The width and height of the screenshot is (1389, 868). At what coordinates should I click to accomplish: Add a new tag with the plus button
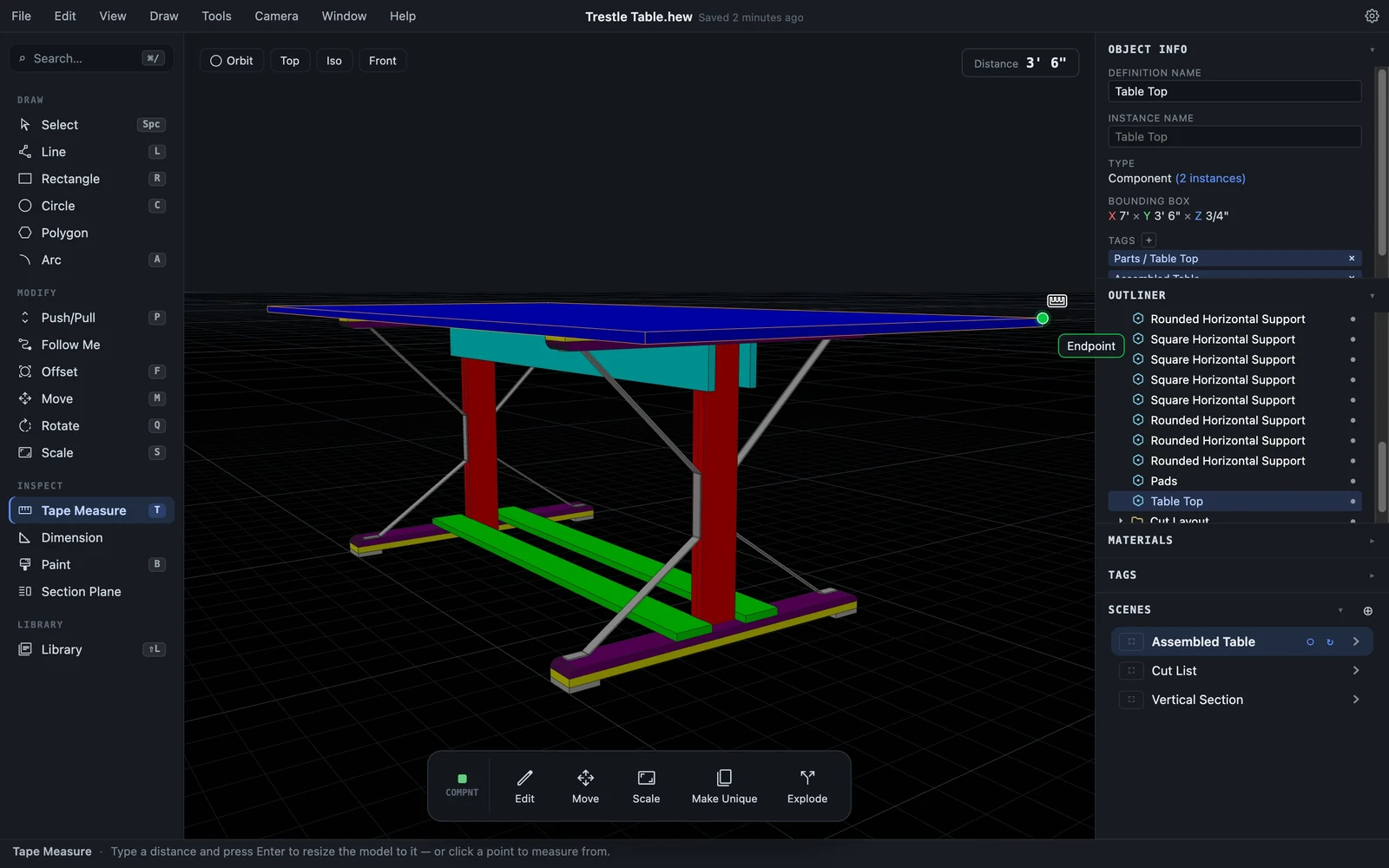tap(1149, 240)
